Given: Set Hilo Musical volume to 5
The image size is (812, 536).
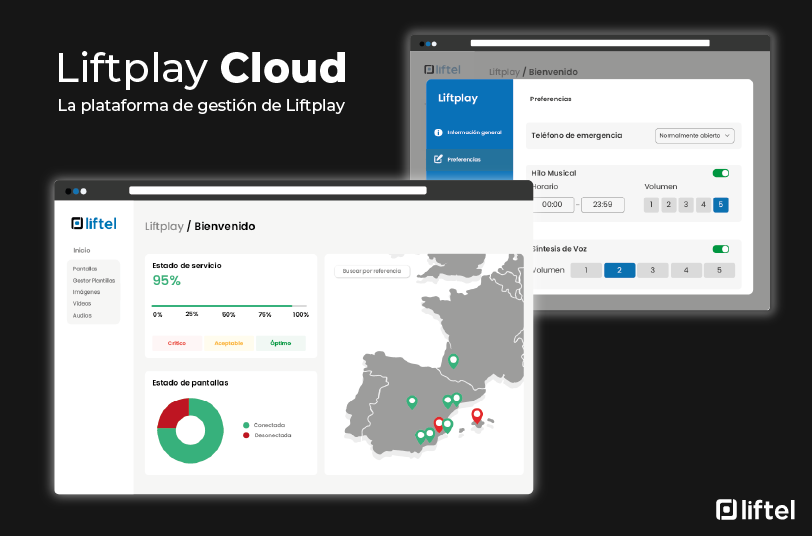Looking at the screenshot, I should coord(721,205).
